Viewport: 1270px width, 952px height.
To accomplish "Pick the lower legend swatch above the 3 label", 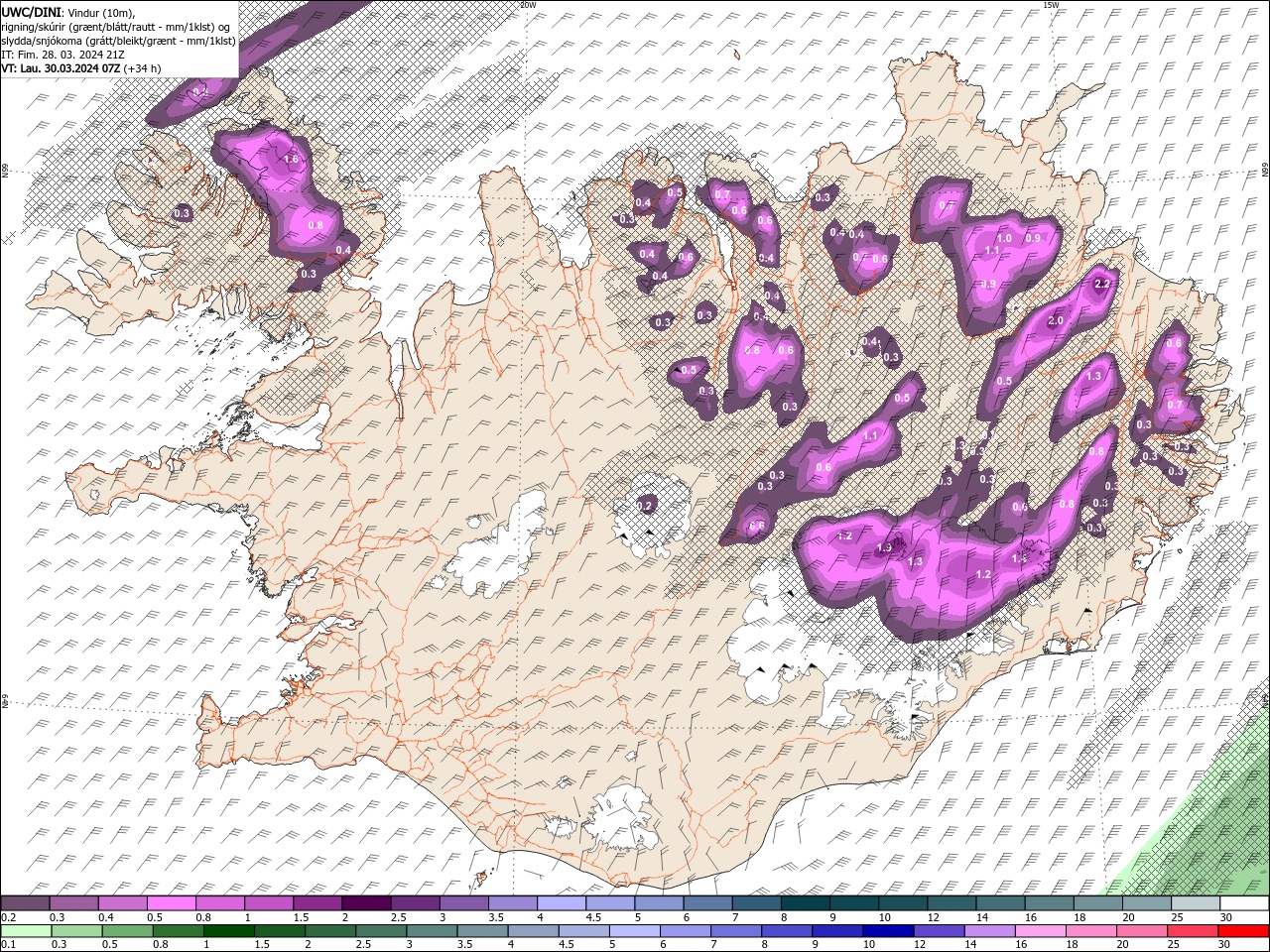I will (x=430, y=931).
